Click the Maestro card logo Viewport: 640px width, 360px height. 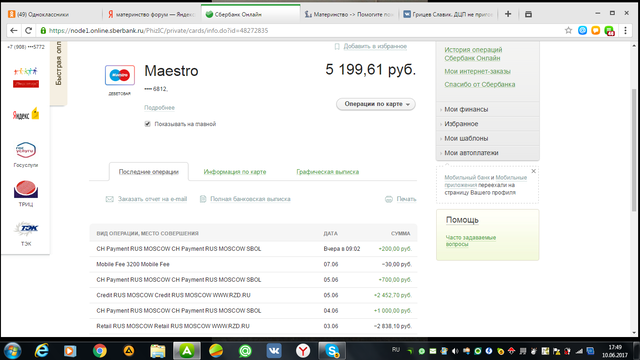point(120,75)
